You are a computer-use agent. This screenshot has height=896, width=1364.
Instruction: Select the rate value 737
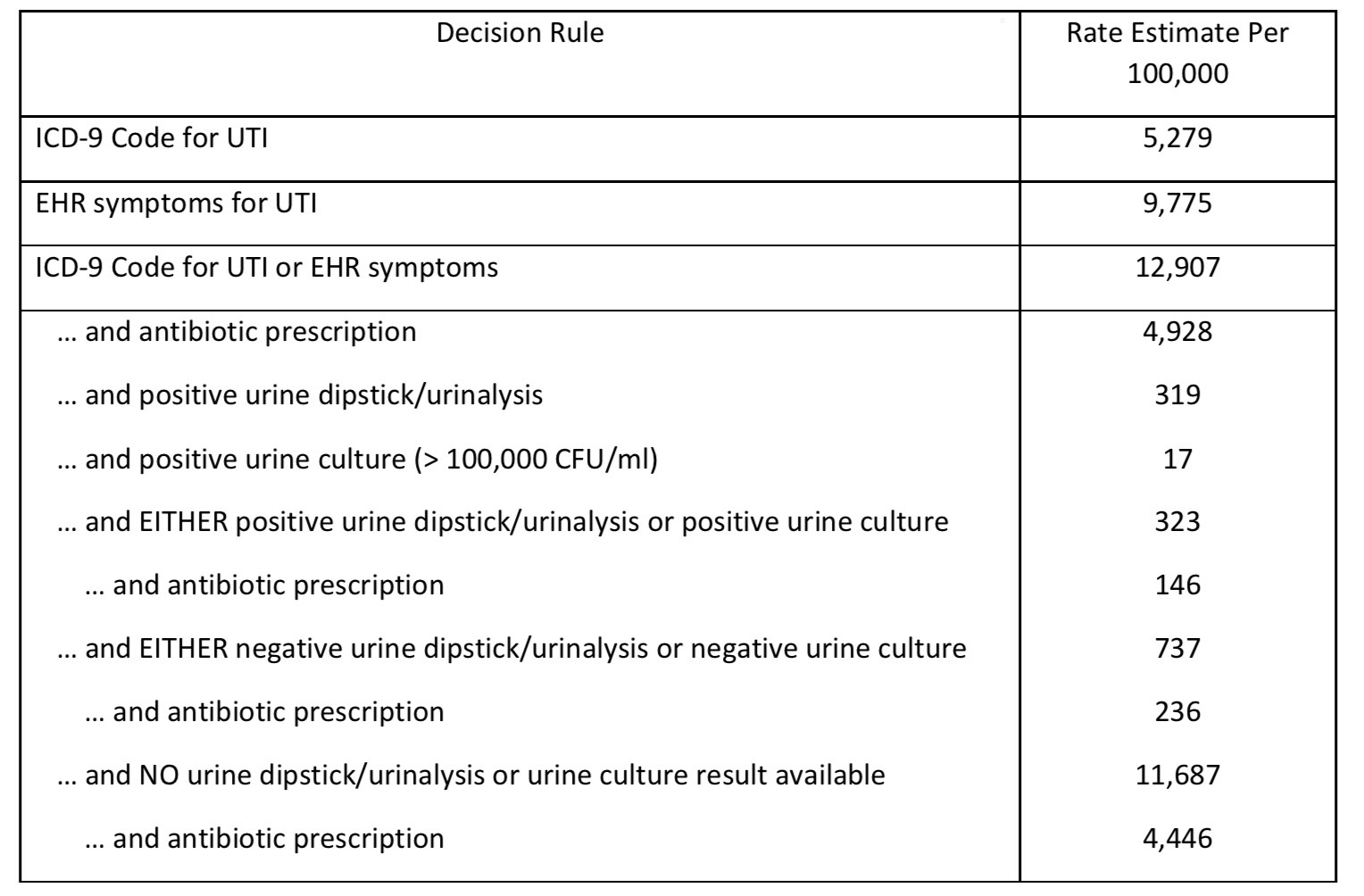tap(1177, 649)
